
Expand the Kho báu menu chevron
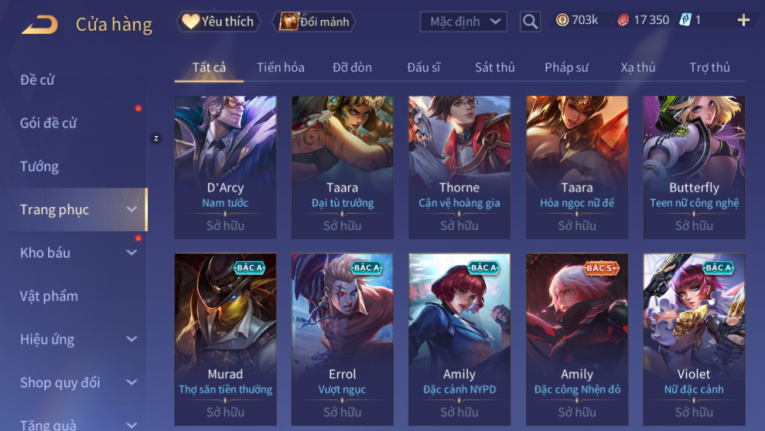click(132, 253)
